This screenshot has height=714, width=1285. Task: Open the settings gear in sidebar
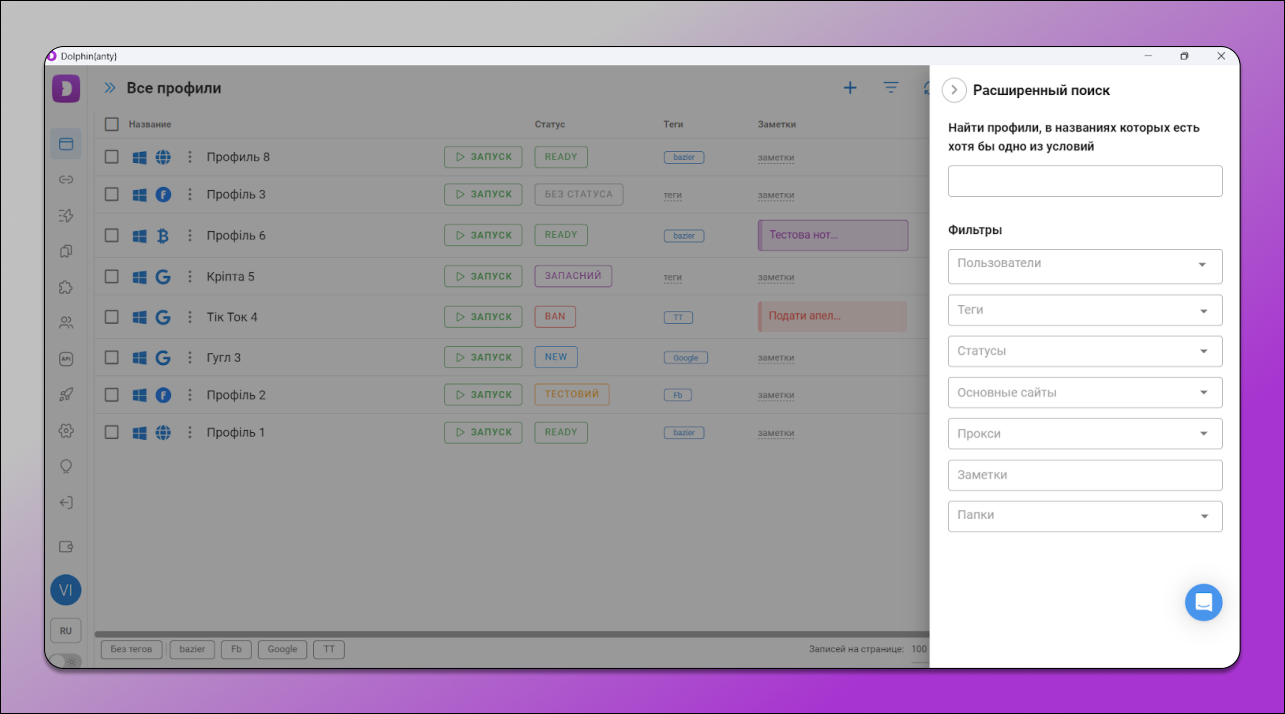pos(66,431)
